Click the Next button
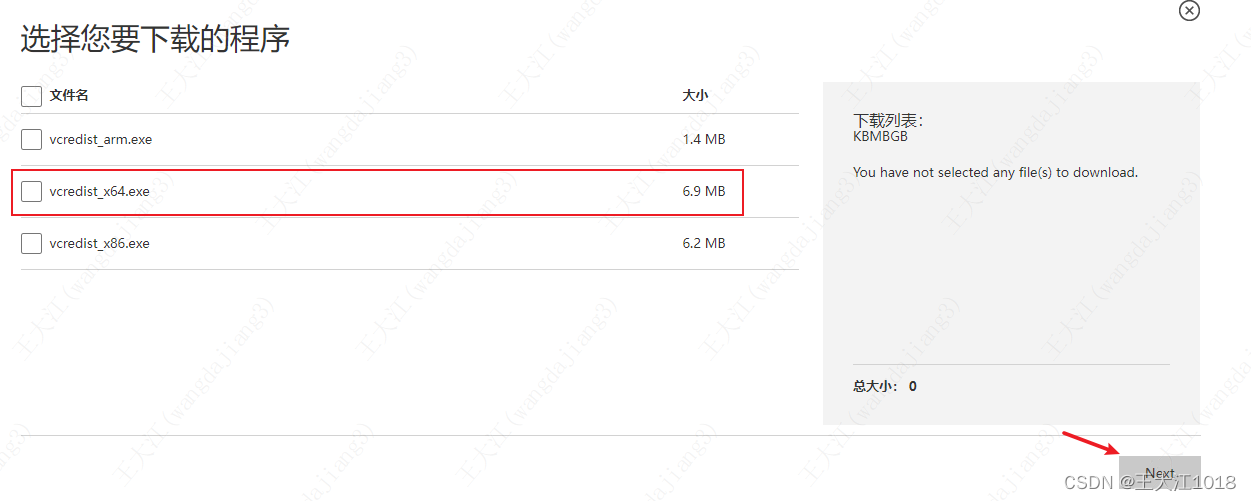The height and width of the screenshot is (501, 1251). (x=1160, y=474)
